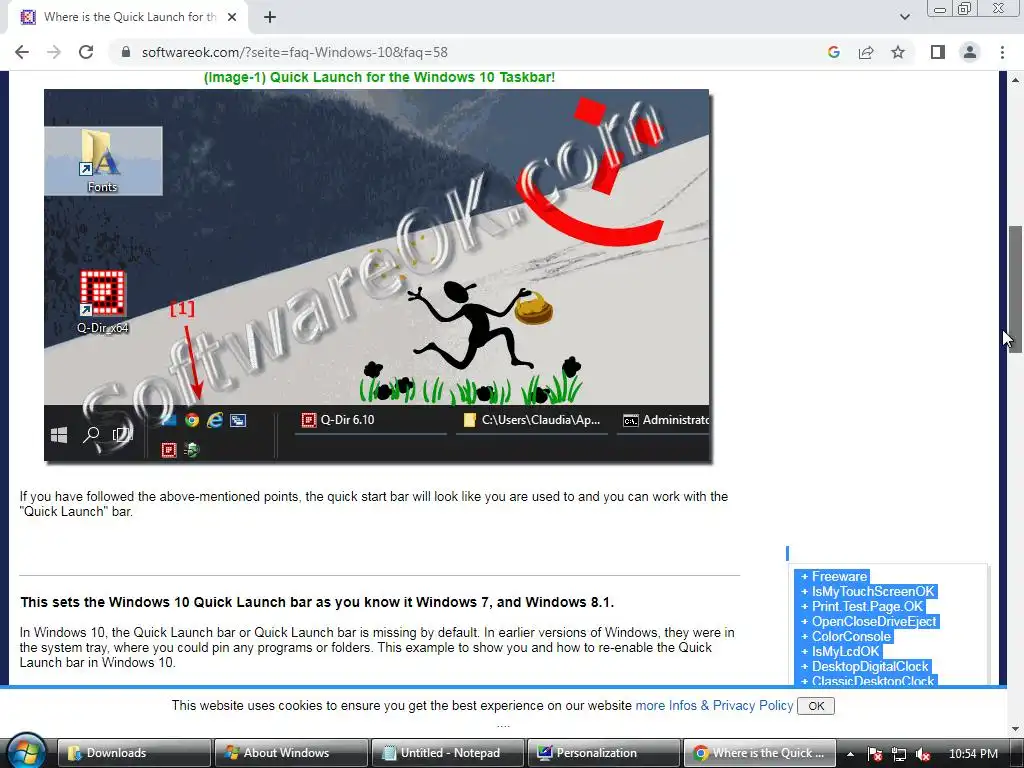Viewport: 1024px width, 768px height.
Task: Switch to Downloads taskbar window
Action: (x=135, y=753)
